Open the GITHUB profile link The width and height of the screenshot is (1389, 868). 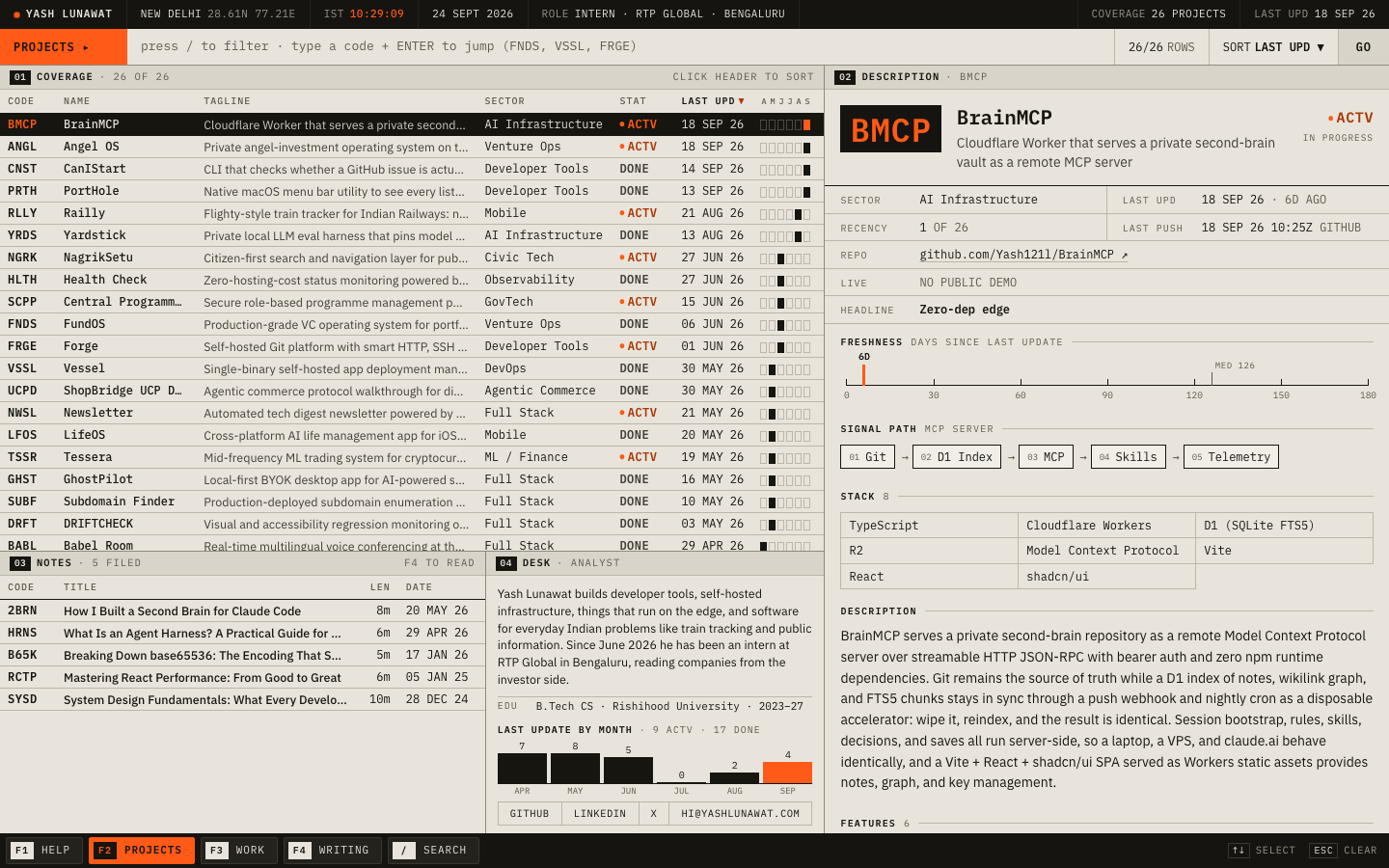530,814
